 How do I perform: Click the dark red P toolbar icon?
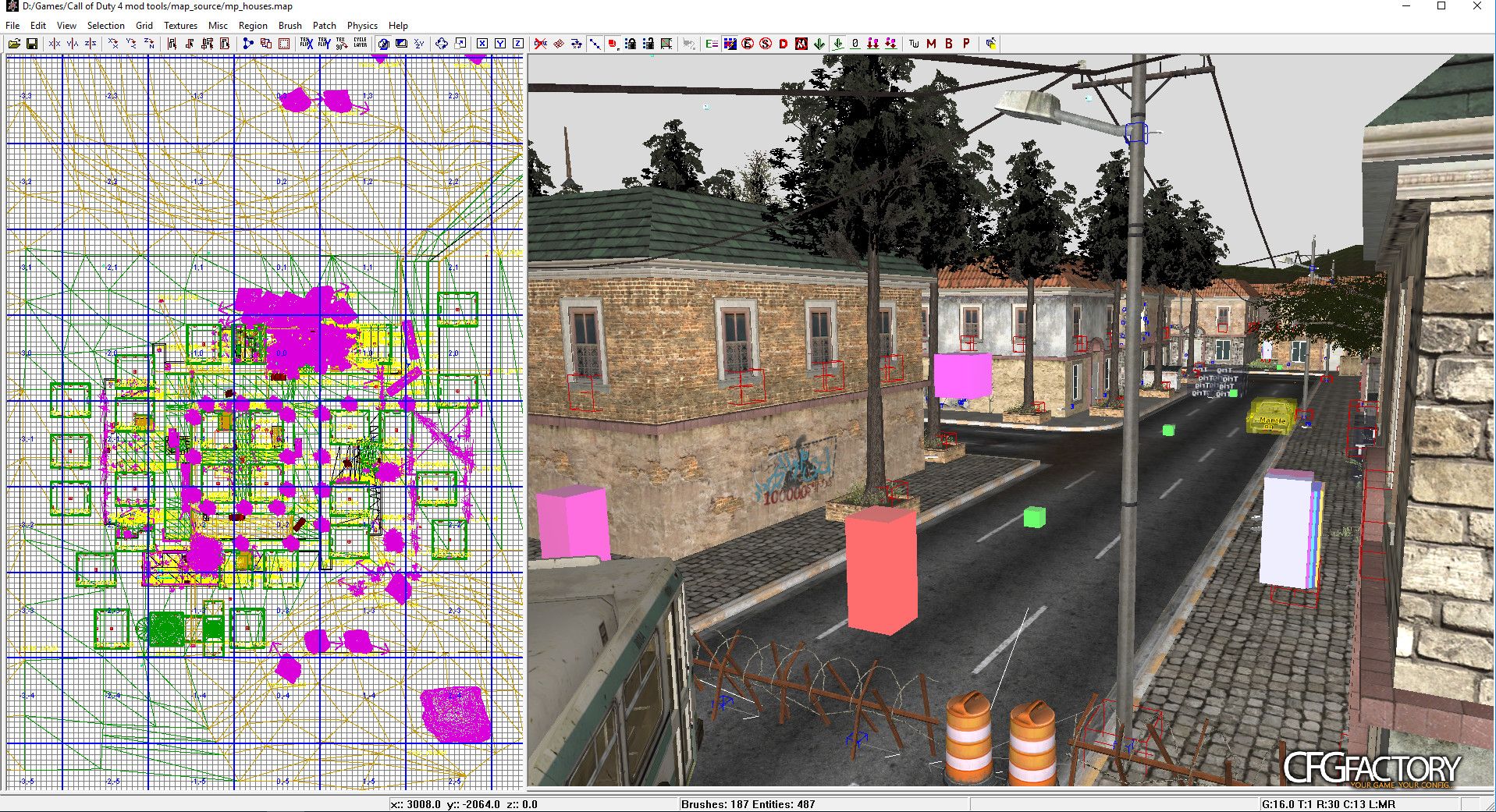coord(967,44)
